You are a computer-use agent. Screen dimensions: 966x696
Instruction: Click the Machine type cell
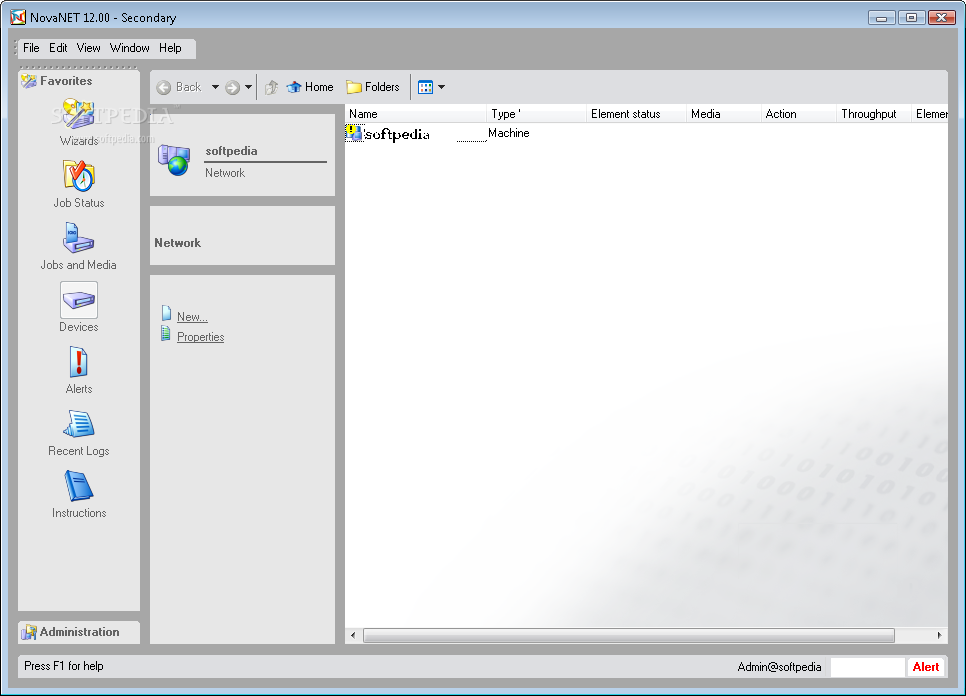point(509,133)
